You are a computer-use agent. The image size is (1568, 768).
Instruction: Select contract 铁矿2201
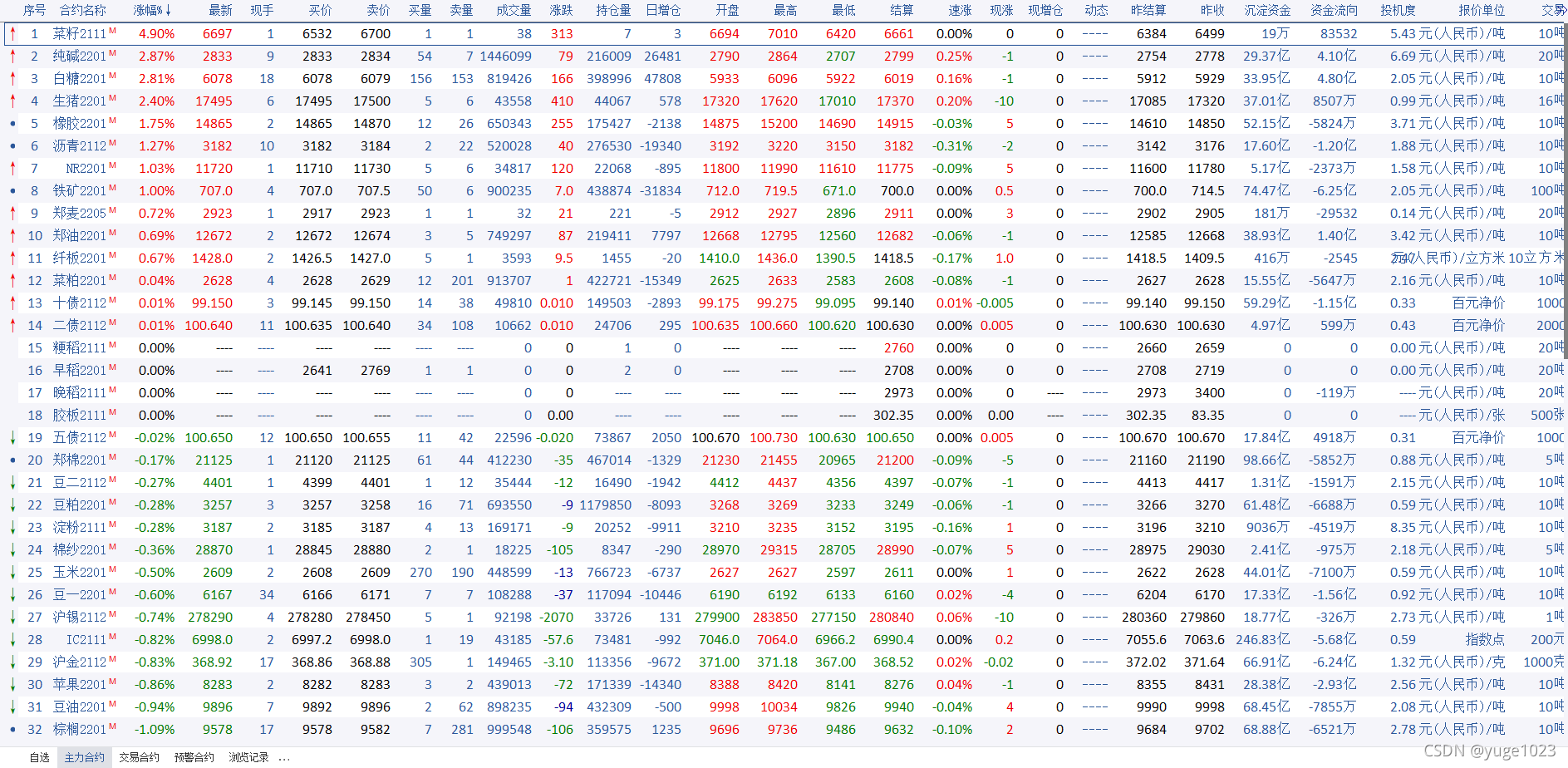click(80, 191)
